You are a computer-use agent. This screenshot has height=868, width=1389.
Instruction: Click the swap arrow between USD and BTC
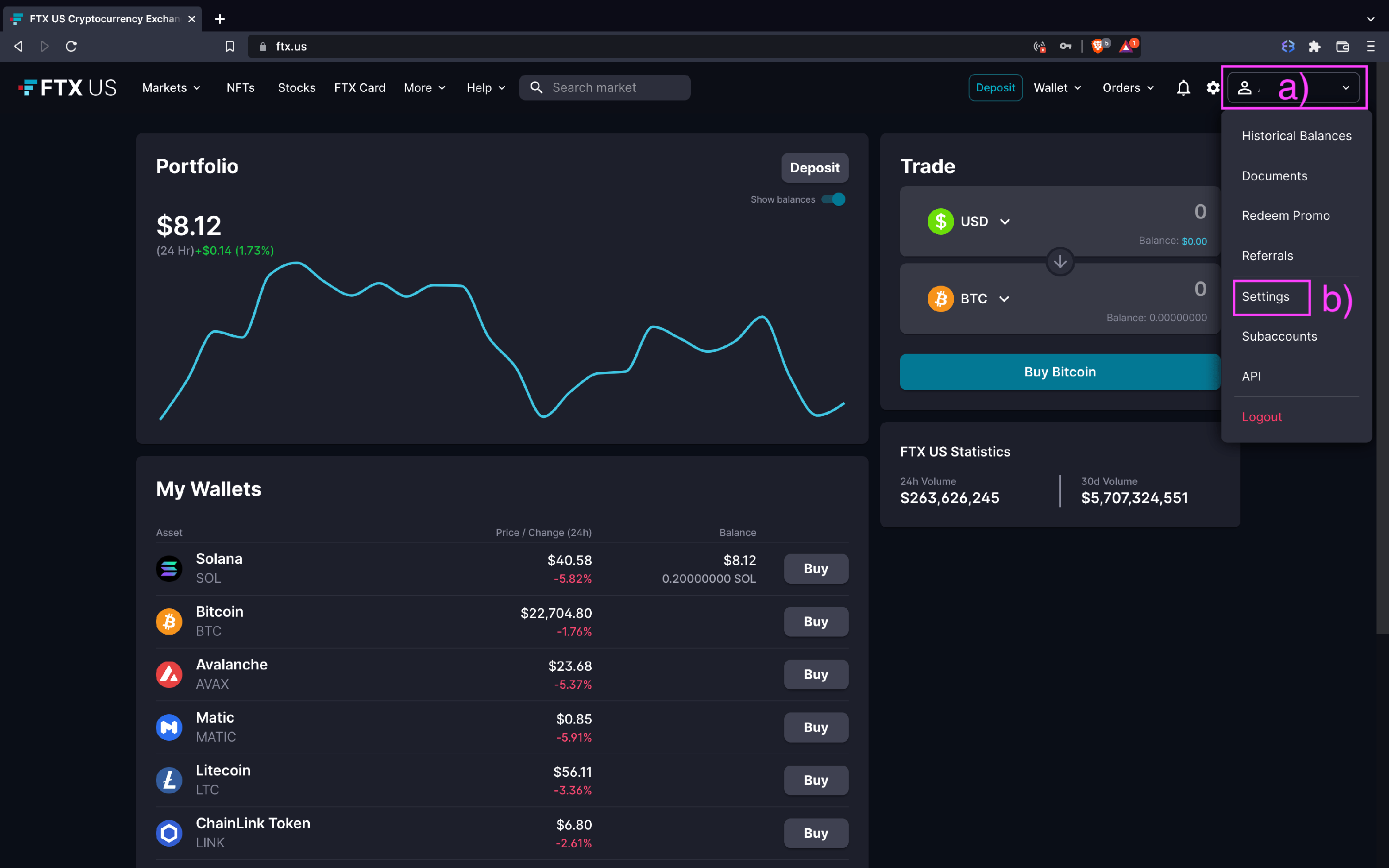tap(1060, 262)
